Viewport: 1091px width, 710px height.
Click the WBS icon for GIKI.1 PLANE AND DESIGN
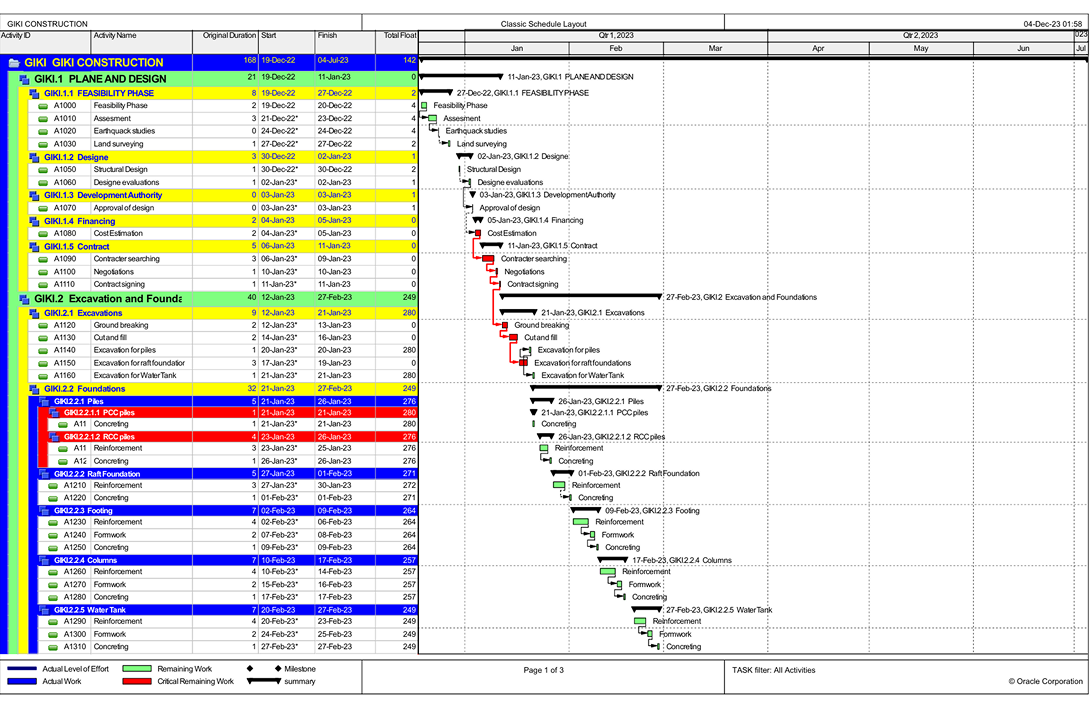(x=25, y=78)
